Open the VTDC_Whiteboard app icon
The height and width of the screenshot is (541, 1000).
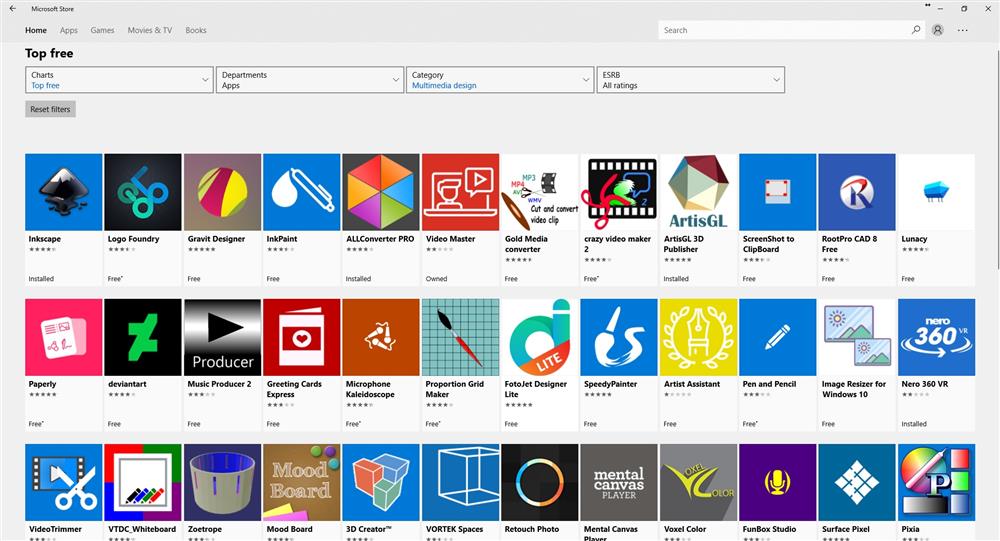143,482
